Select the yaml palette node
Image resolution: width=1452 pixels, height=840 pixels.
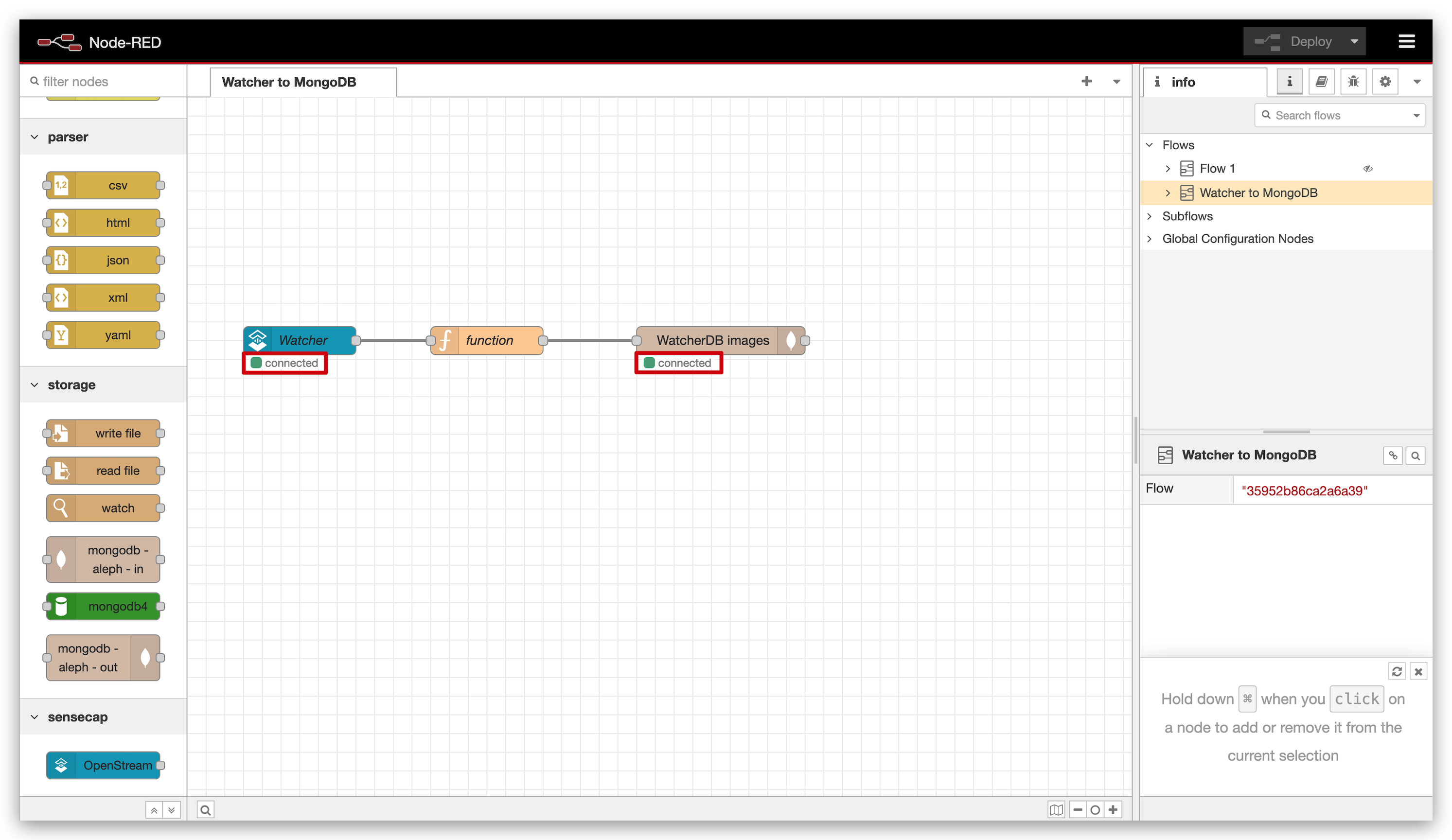103,335
